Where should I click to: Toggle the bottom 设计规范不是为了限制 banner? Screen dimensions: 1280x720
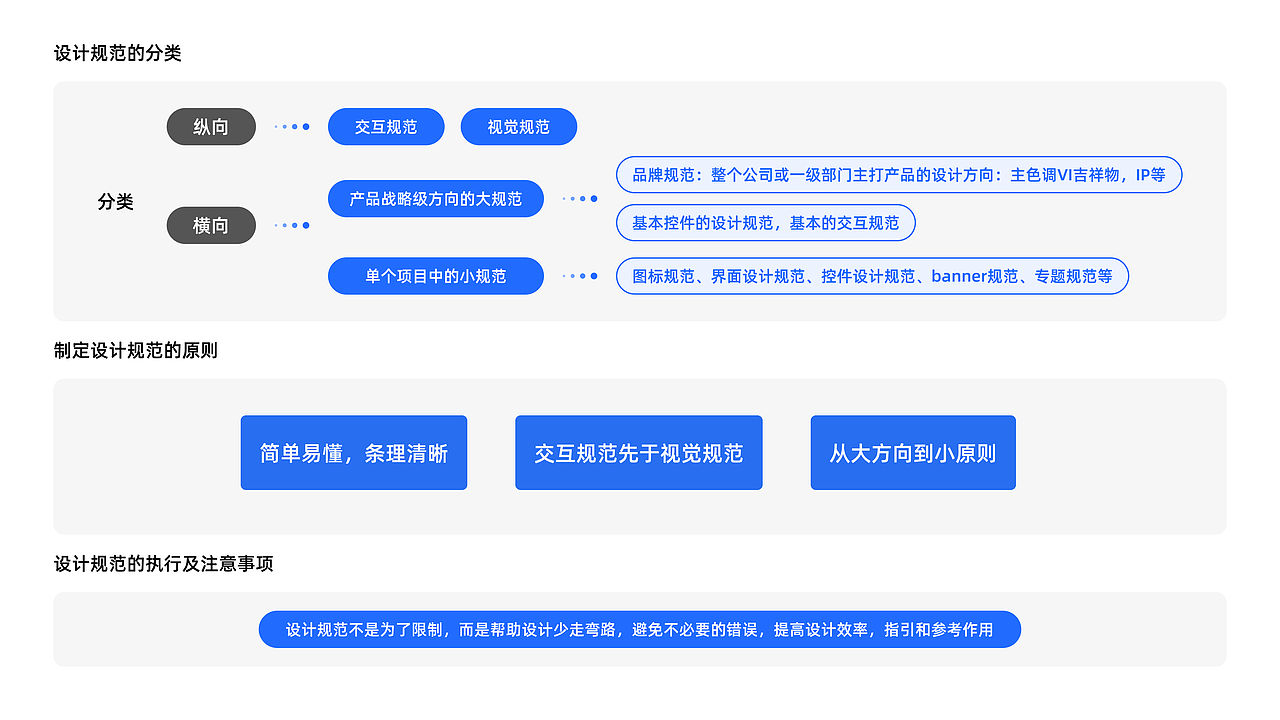(x=640, y=629)
